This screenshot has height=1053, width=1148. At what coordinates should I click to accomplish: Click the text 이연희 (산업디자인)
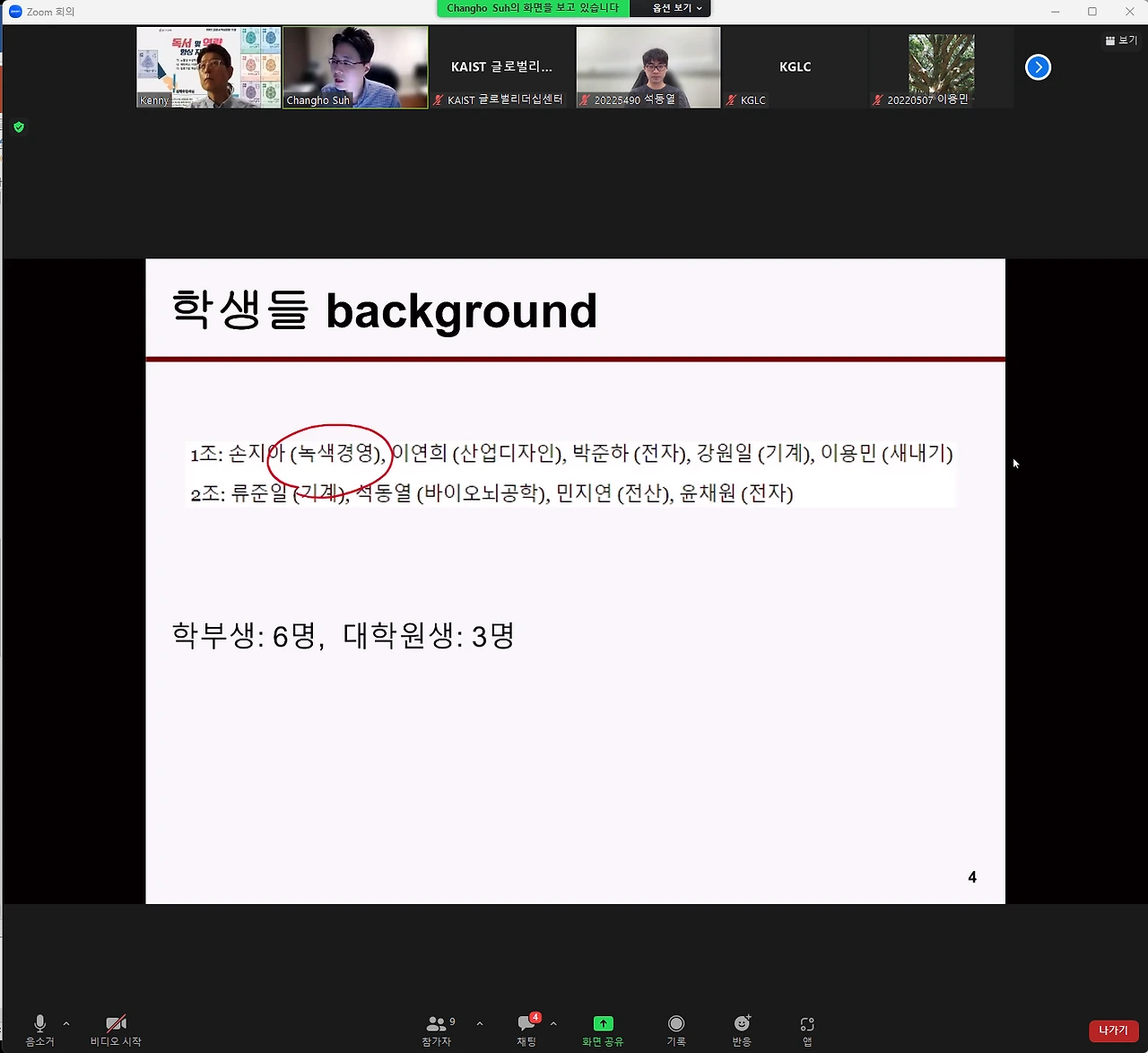(x=478, y=453)
